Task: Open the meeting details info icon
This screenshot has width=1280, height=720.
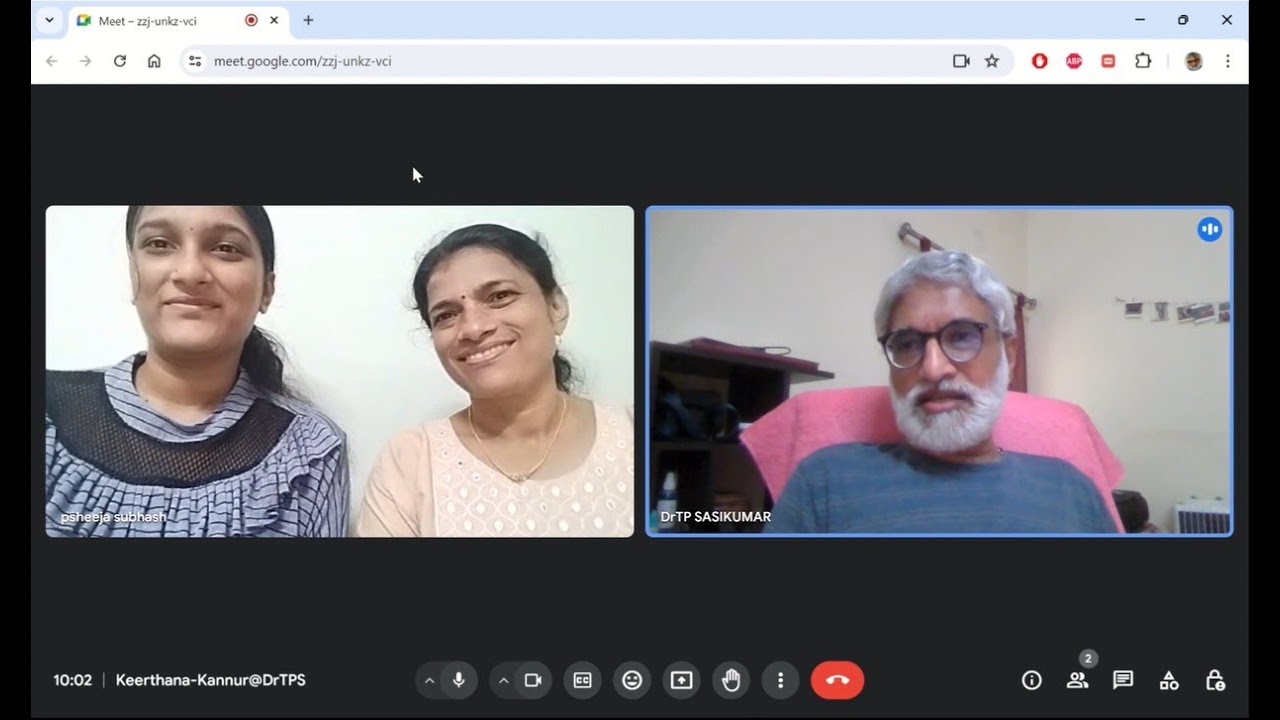Action: [x=1032, y=680]
